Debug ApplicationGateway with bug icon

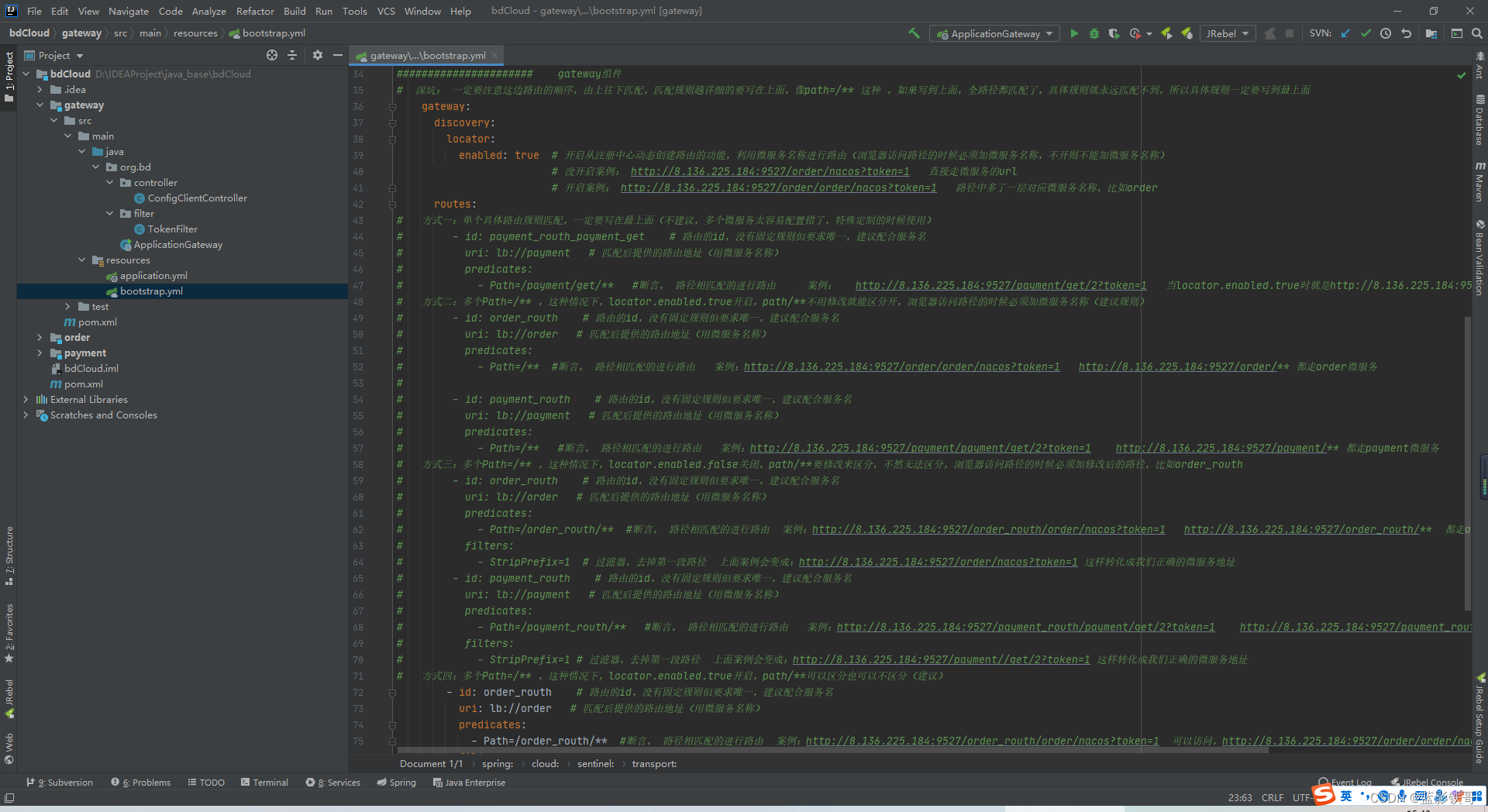[x=1094, y=33]
